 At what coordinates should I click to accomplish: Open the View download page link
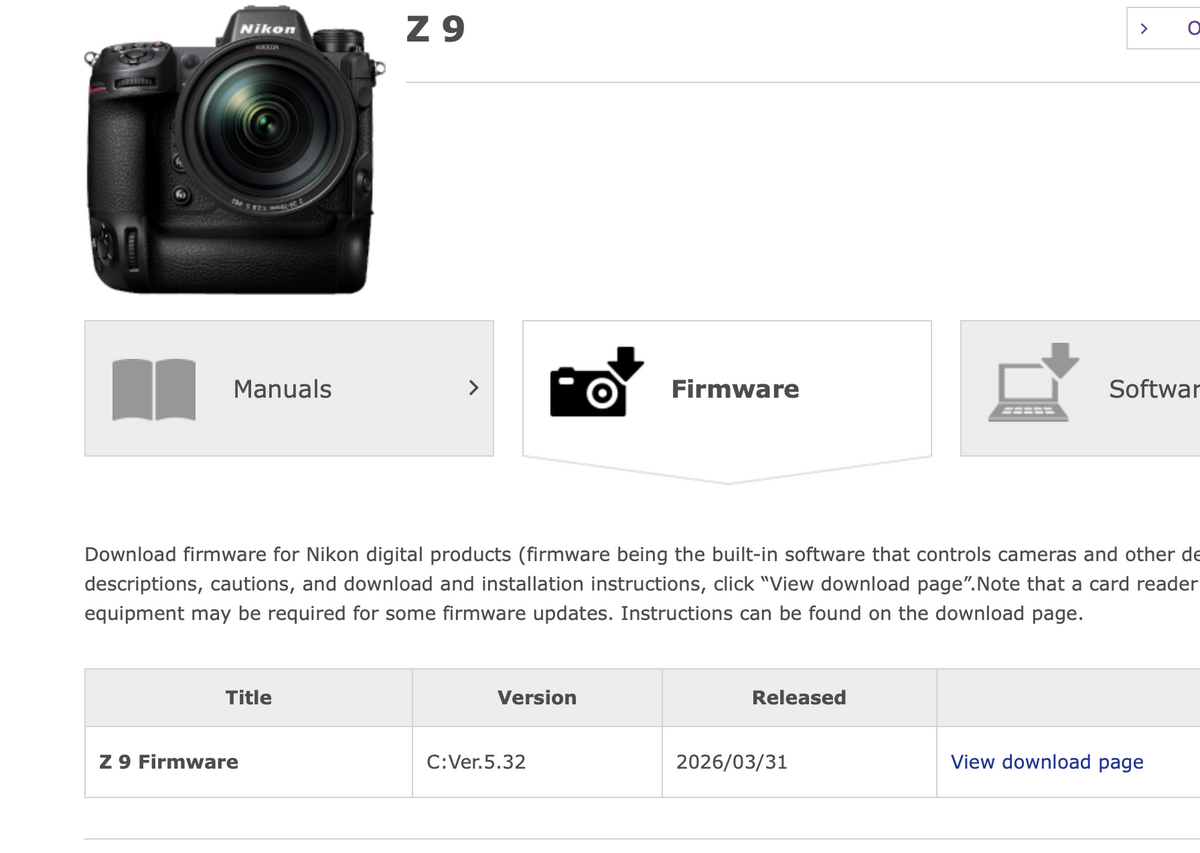pyautogui.click(x=1046, y=762)
